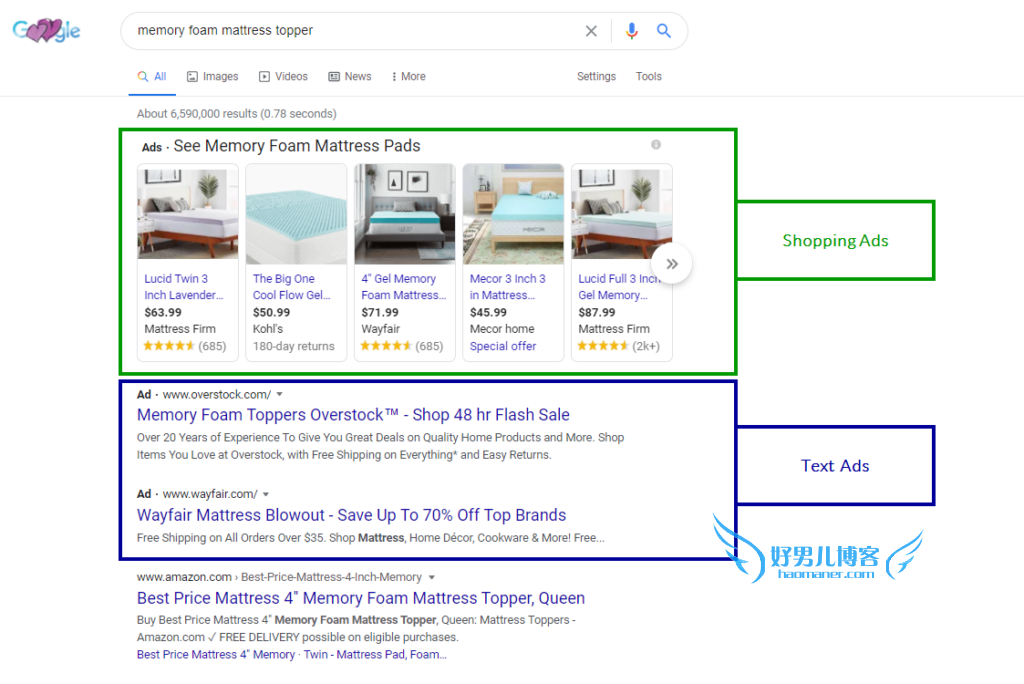Image resolution: width=1024 pixels, height=684 pixels.
Task: Open The Big One Cool Flow Gel image
Action: point(296,214)
